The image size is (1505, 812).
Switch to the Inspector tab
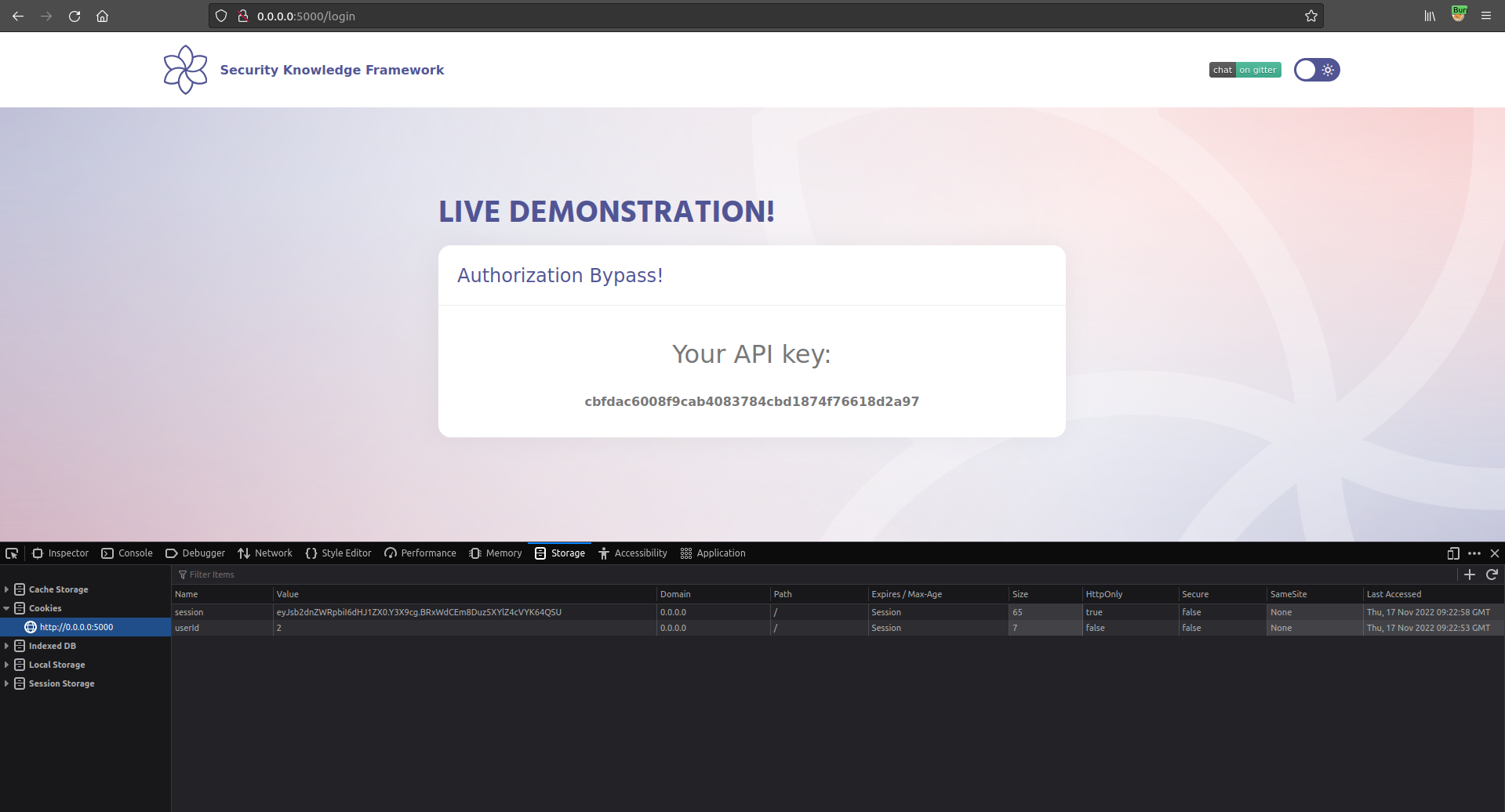coord(60,553)
